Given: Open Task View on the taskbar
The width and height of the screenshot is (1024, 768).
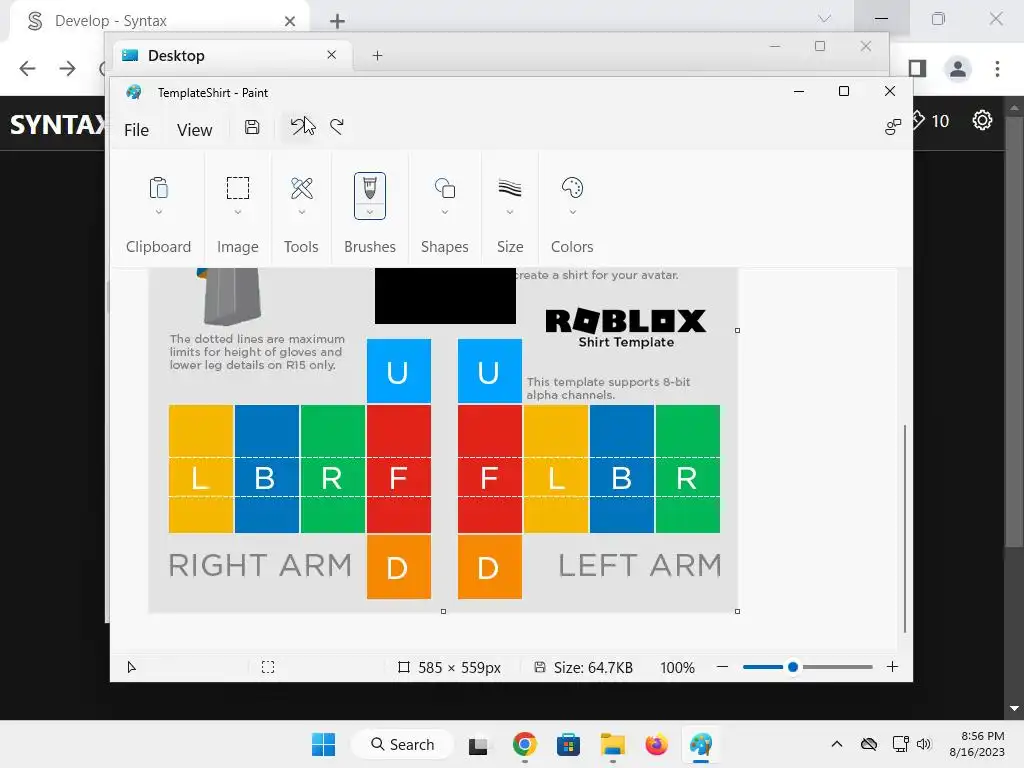Looking at the screenshot, I should click(478, 745).
